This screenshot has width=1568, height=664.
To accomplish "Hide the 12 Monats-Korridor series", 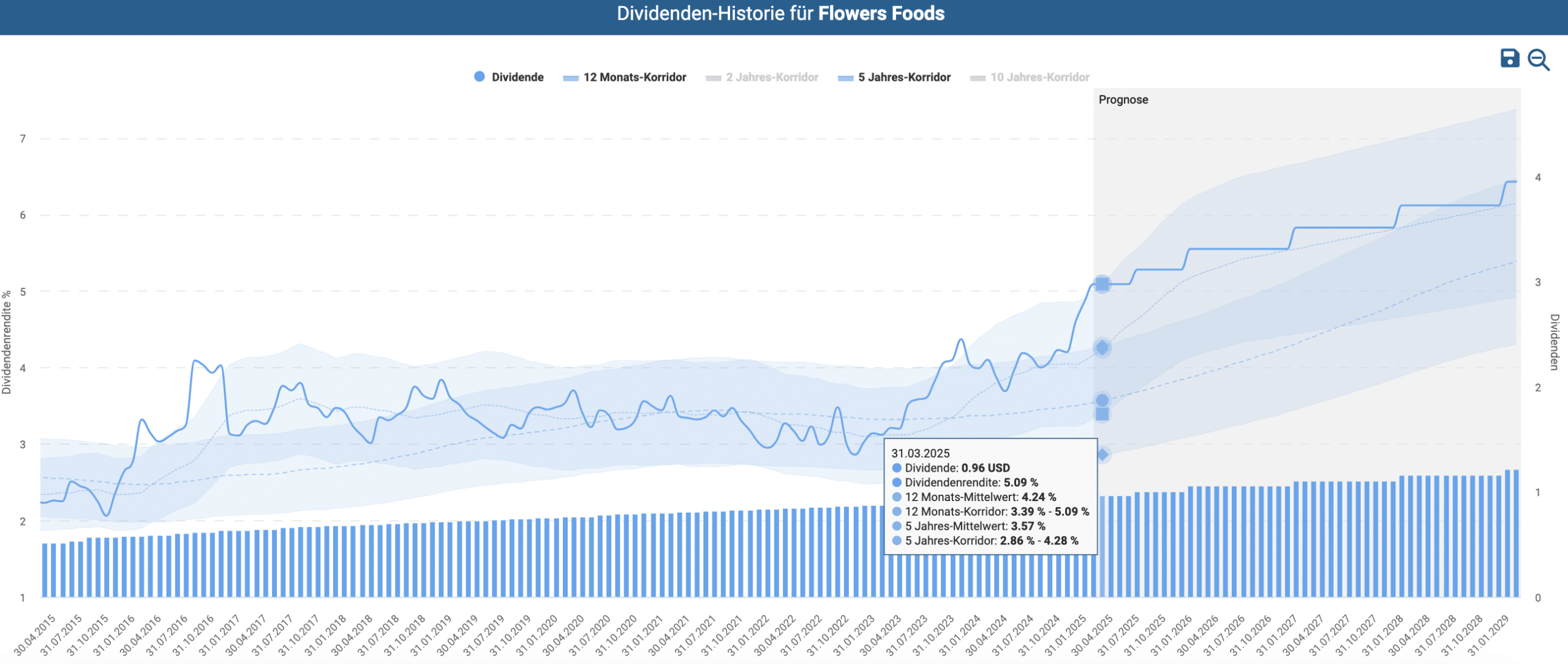I will (635, 77).
